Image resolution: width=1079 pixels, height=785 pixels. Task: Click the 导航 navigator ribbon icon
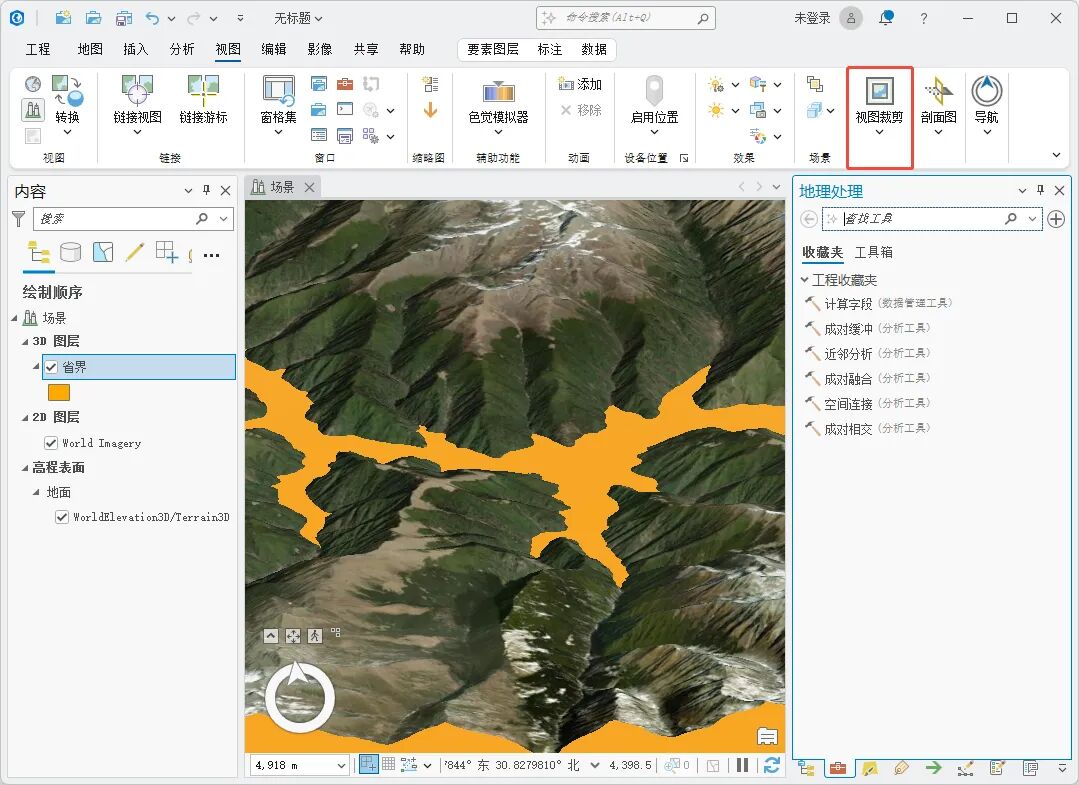tap(986, 103)
